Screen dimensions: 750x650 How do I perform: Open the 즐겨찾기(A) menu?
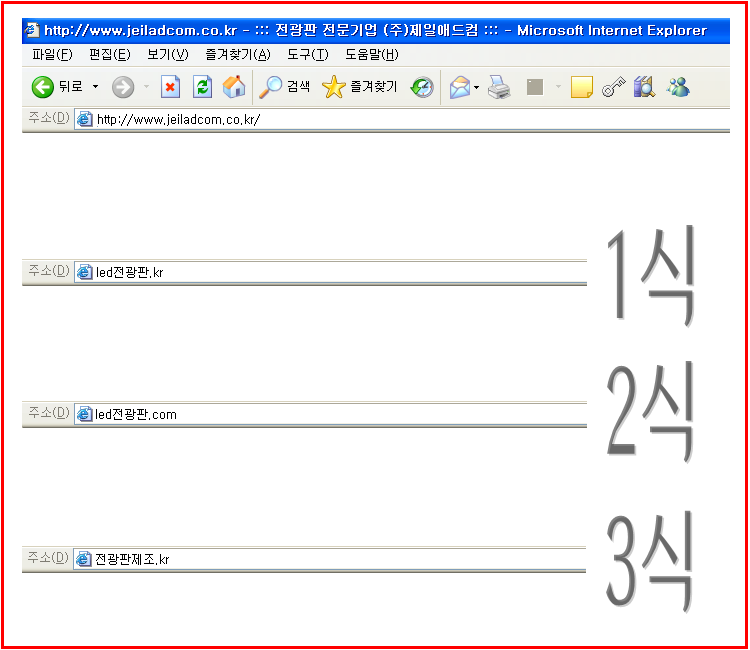tap(238, 55)
